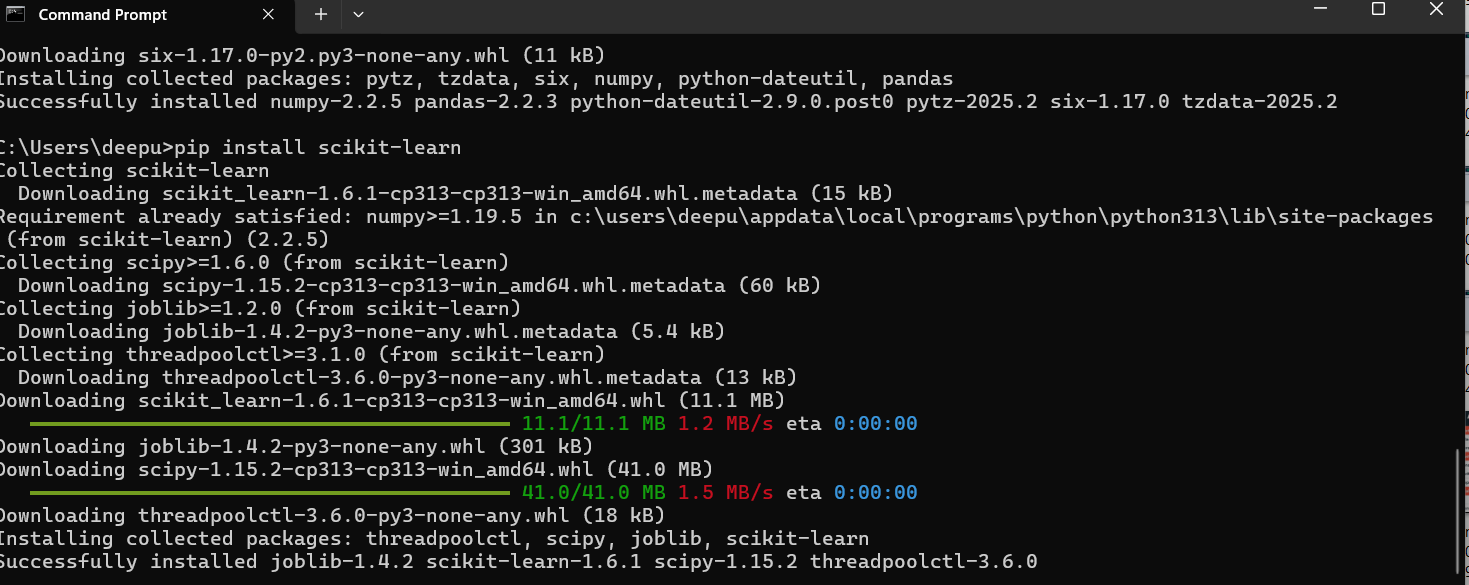The image size is (1469, 585).
Task: Click the 'Successfully installed joblib-1.4.2' line
Action: tap(518, 561)
